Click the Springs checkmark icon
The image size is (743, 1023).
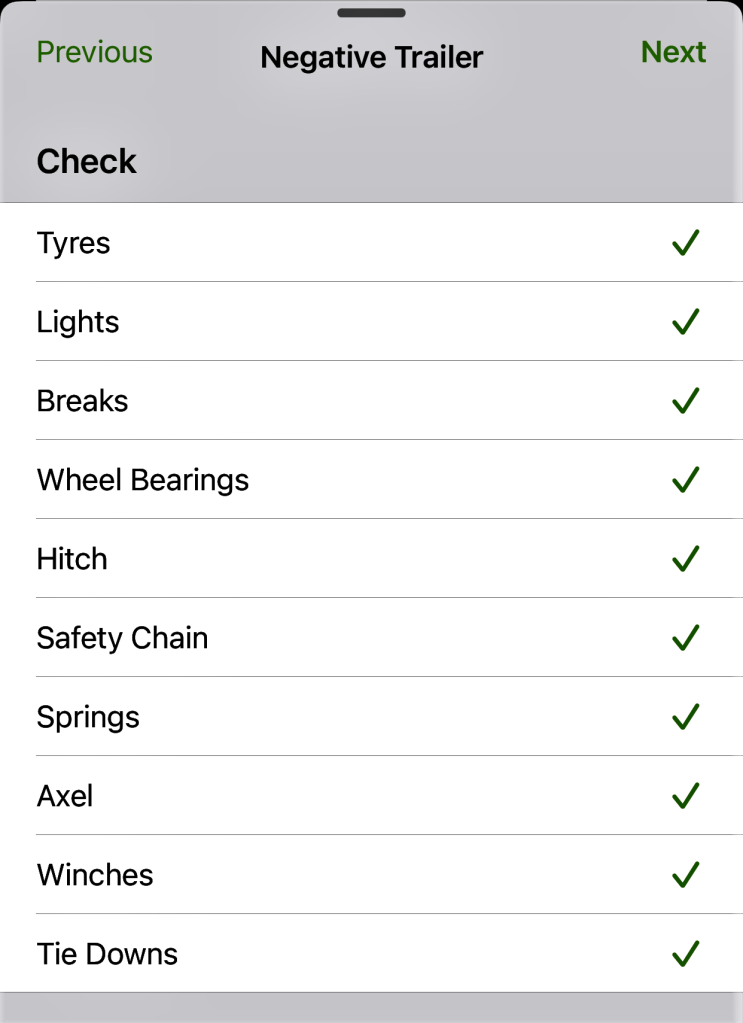pyautogui.click(x=685, y=717)
